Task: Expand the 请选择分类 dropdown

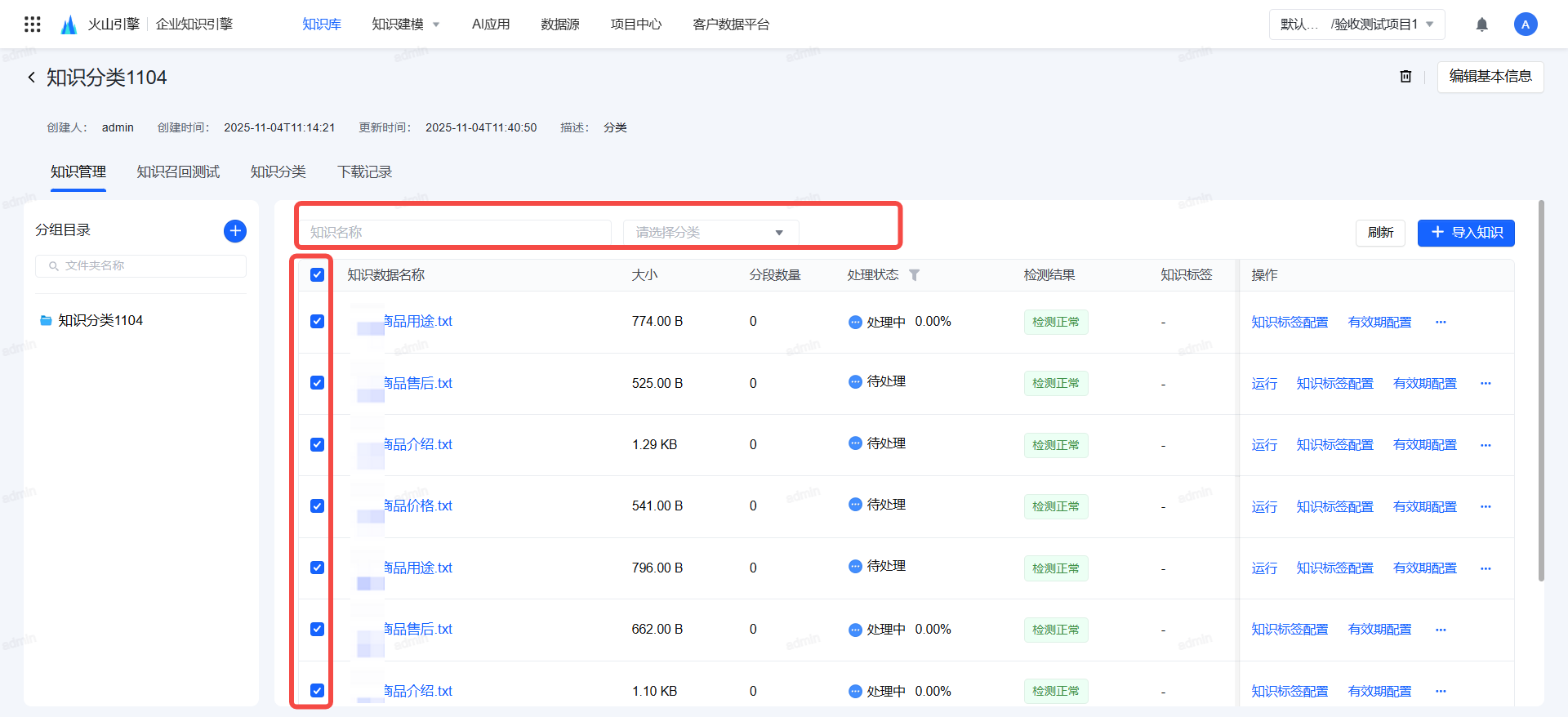Action: click(x=710, y=233)
